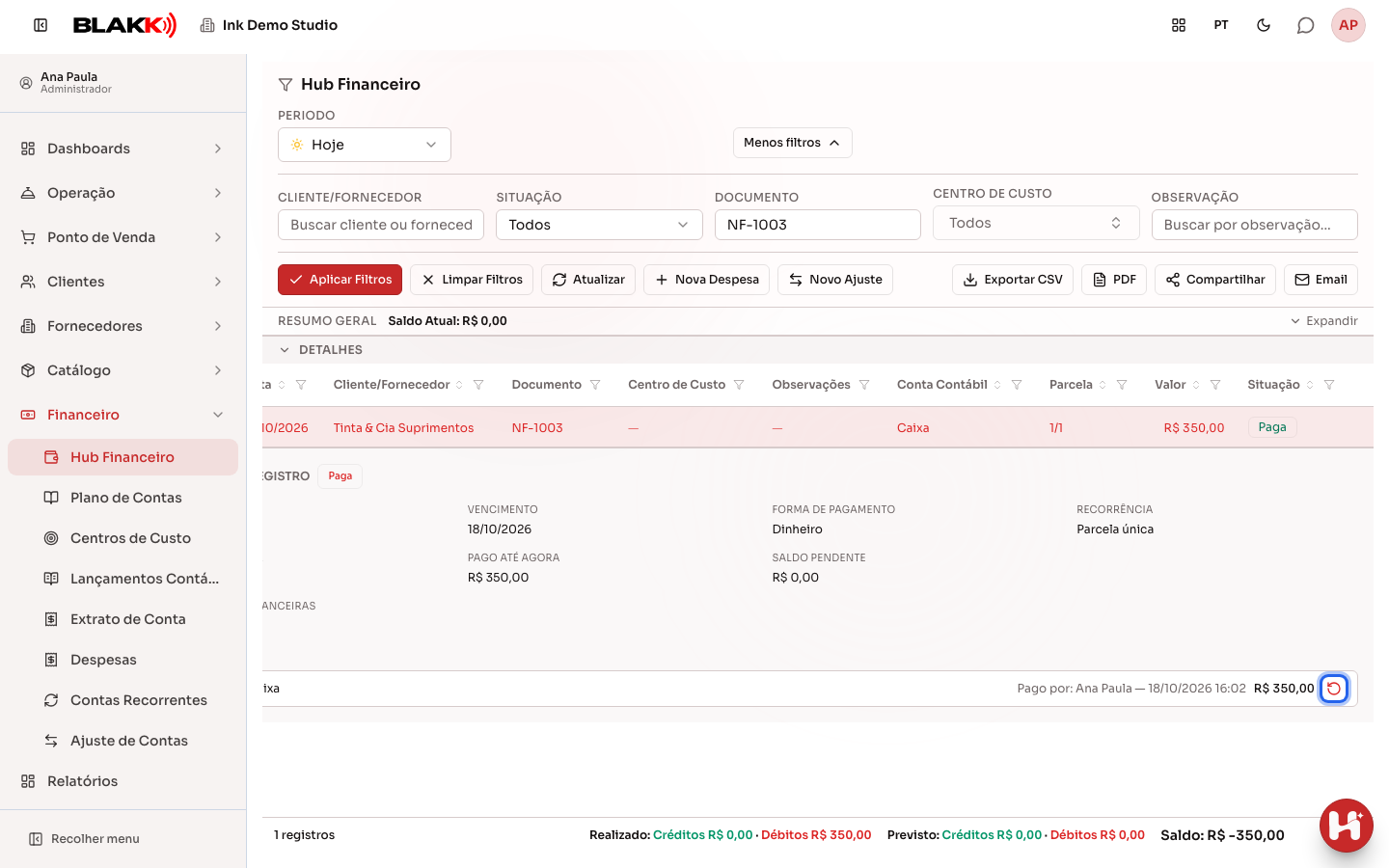Screen dimensions: 1389x868
Task: Open Extrato de Conta page
Action: pyautogui.click(x=123, y=619)
